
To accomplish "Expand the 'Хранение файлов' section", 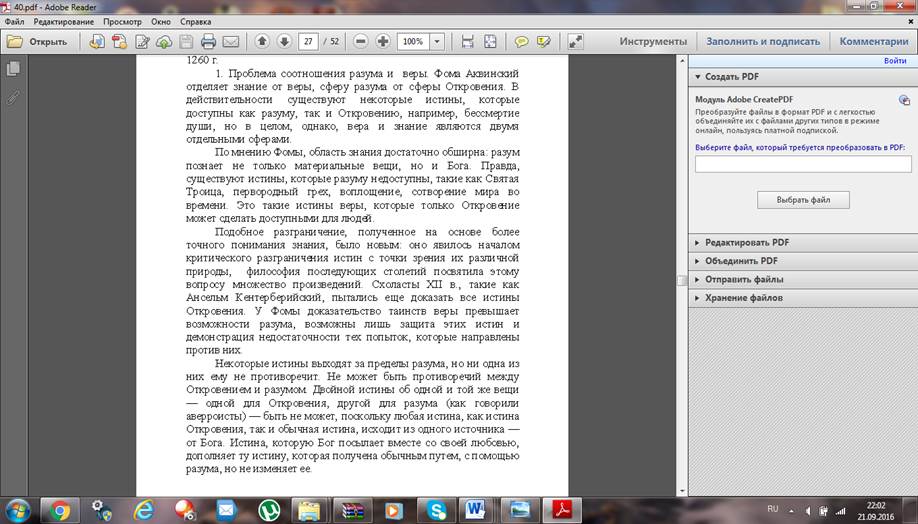I will [743, 298].
